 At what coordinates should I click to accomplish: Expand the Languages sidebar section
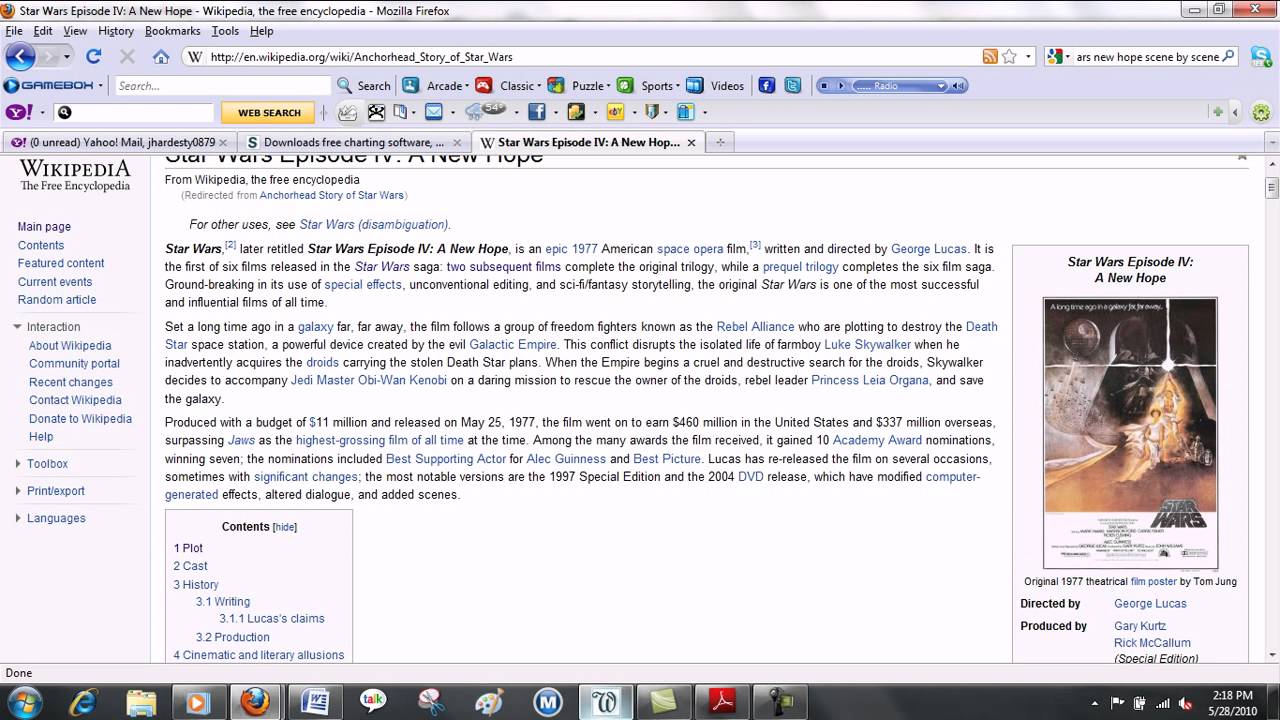tap(18, 518)
